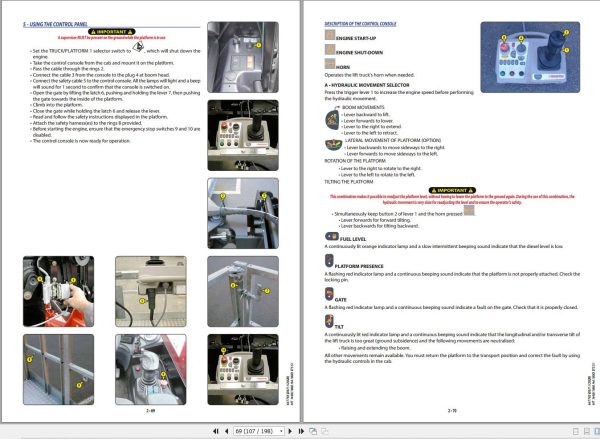The width and height of the screenshot is (600, 439).
Task: Click the go-to-previous-view icon in the toolbar
Action: [313, 431]
